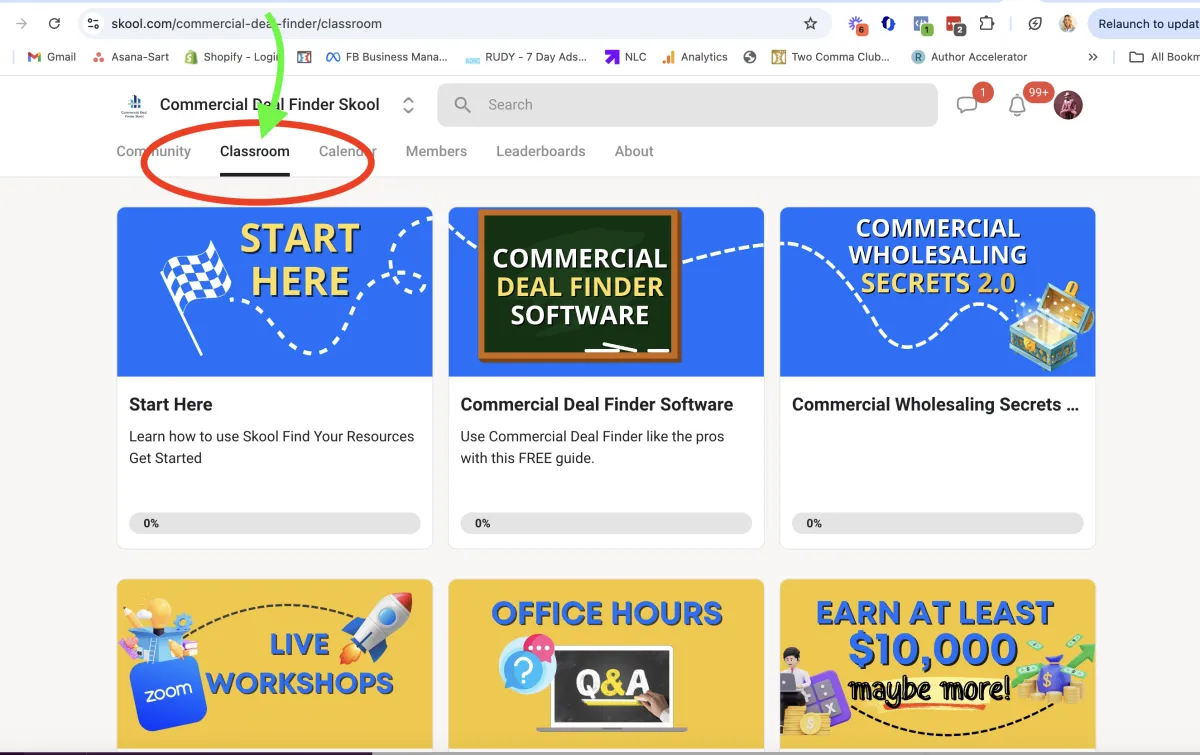Open the Asana-Sart bookmark

(x=130, y=57)
